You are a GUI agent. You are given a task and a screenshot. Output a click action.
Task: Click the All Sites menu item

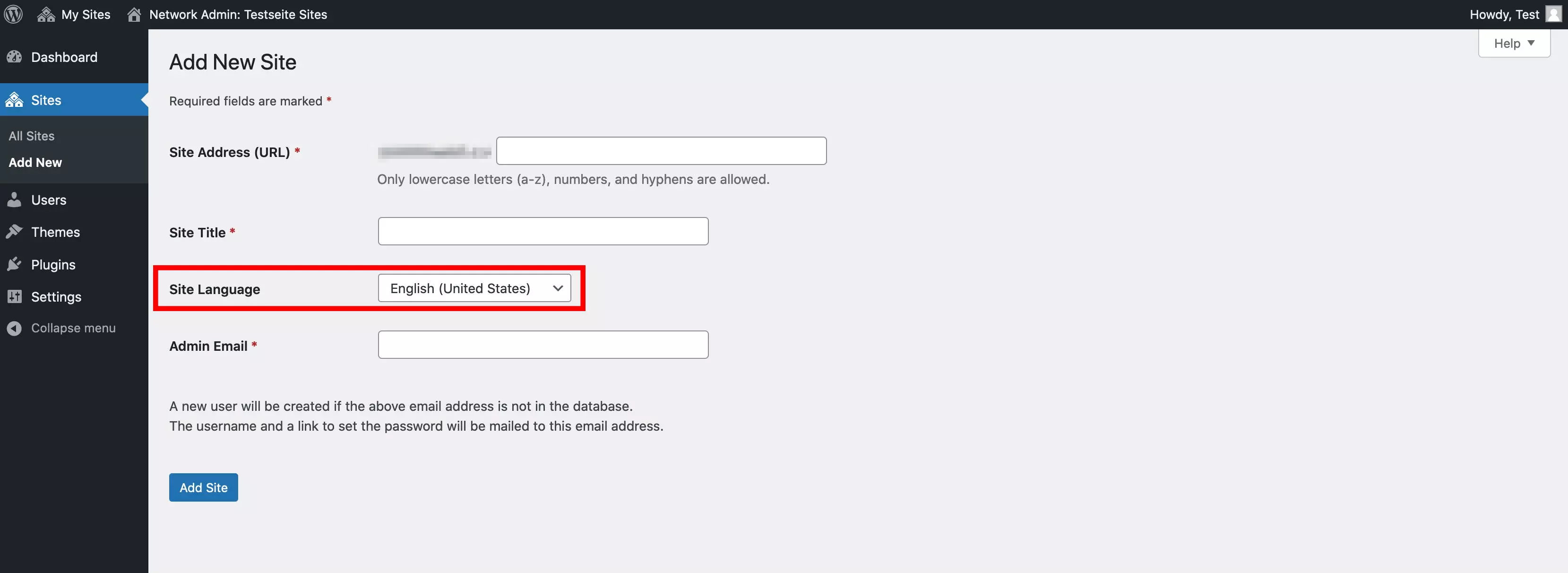click(x=32, y=135)
